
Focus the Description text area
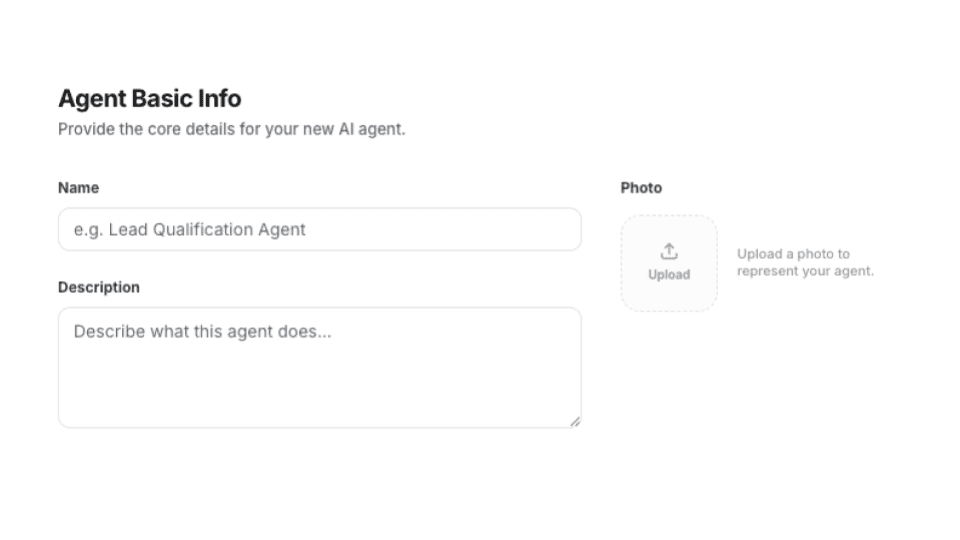pyautogui.click(x=319, y=367)
